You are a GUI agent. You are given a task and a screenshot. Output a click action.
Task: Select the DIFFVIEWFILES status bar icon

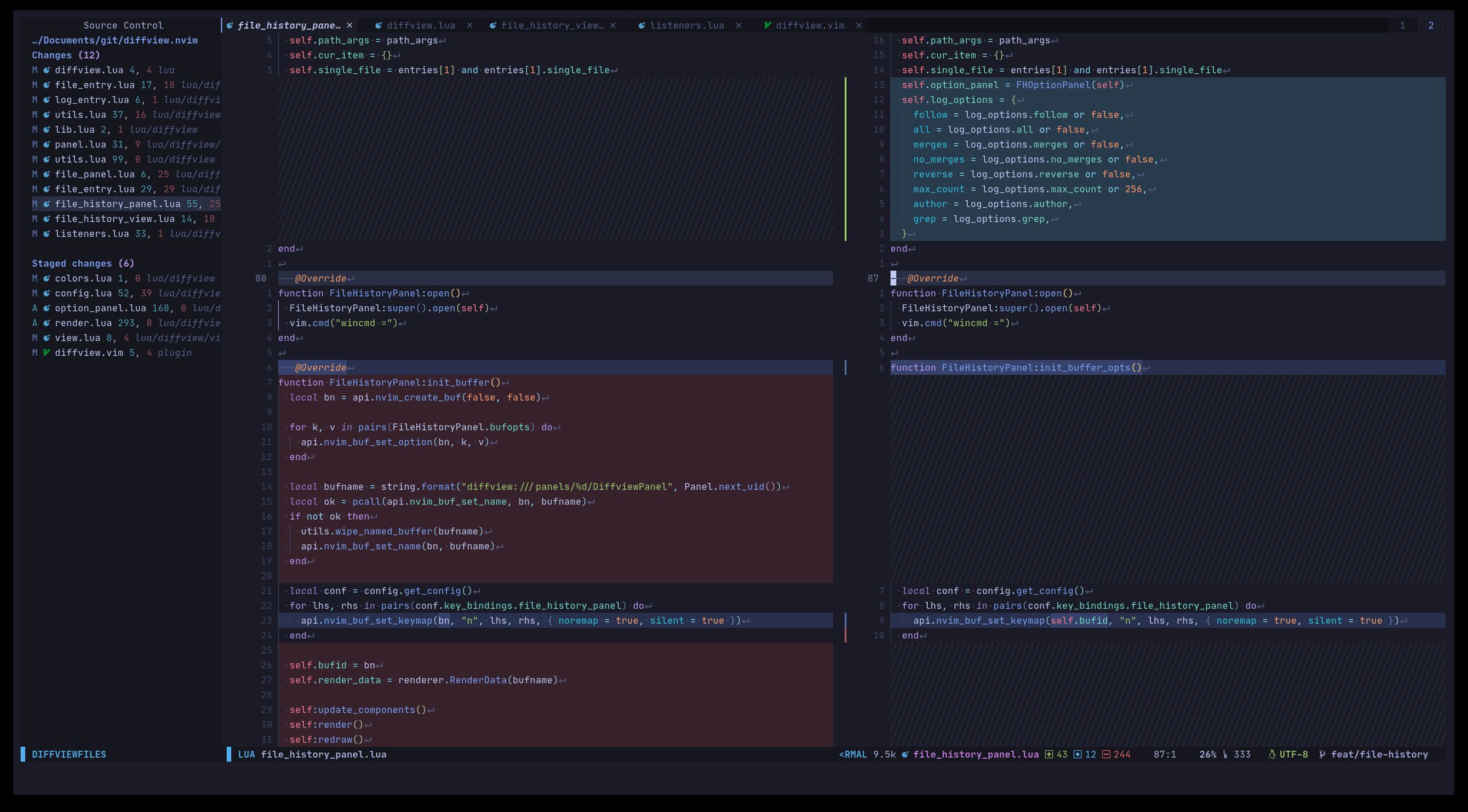pyautogui.click(x=68, y=753)
